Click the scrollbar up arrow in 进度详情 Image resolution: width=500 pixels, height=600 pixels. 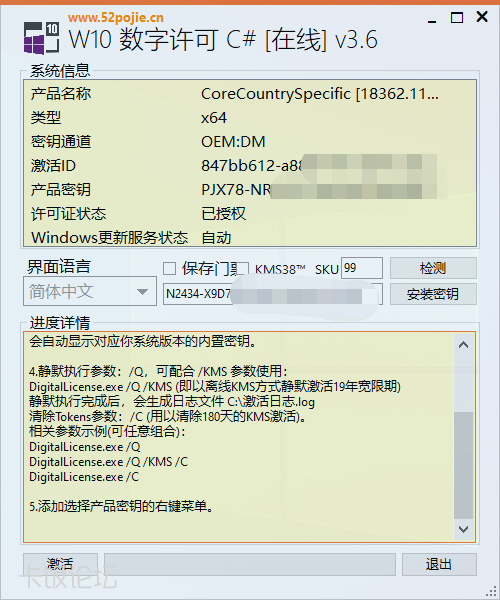click(463, 345)
